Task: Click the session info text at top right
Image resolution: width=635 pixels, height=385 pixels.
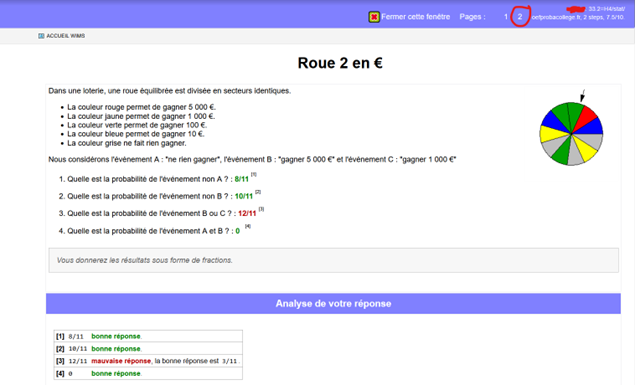Action: (578, 14)
